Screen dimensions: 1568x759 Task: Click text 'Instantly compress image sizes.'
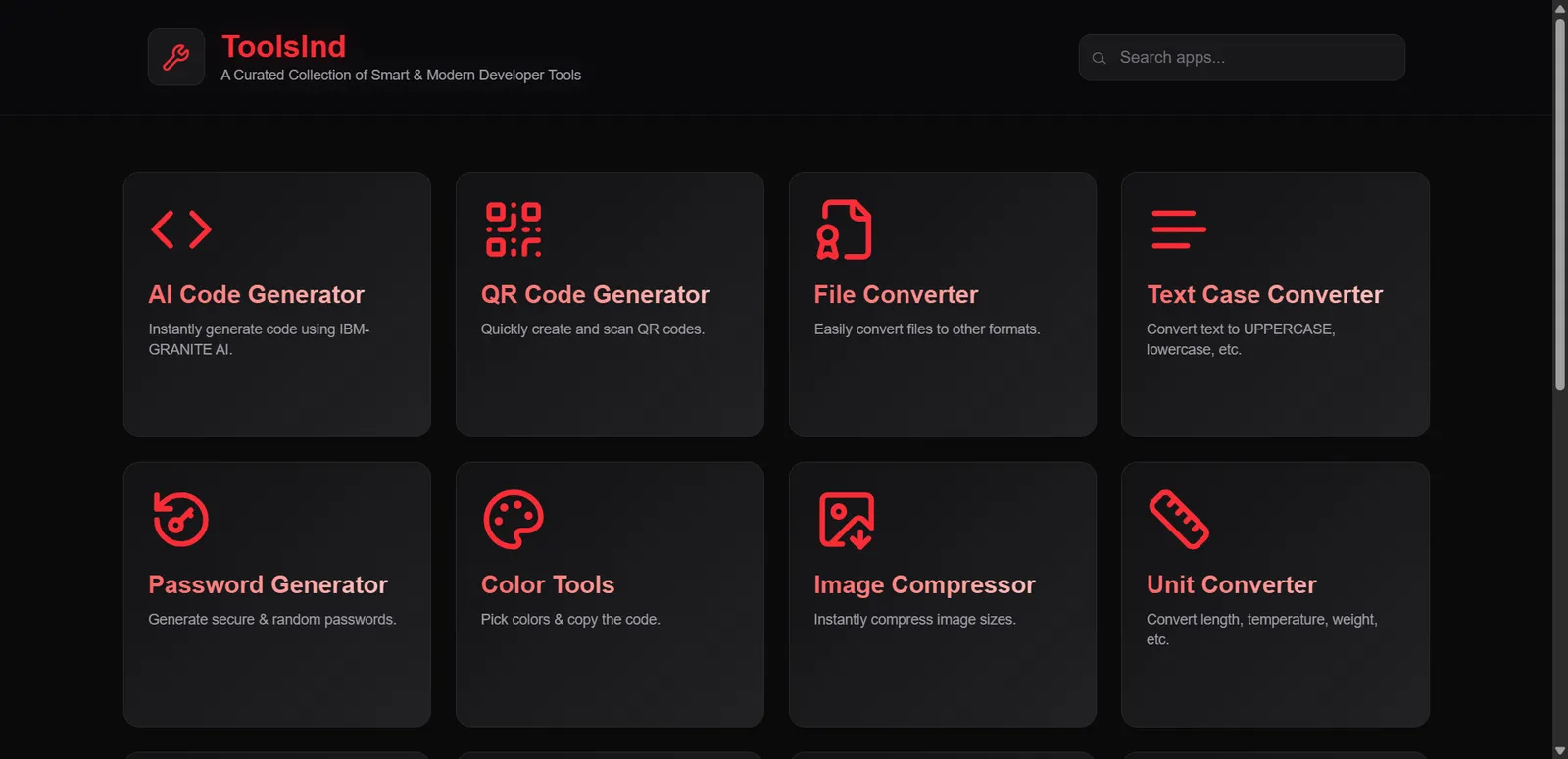pyautogui.click(x=914, y=620)
